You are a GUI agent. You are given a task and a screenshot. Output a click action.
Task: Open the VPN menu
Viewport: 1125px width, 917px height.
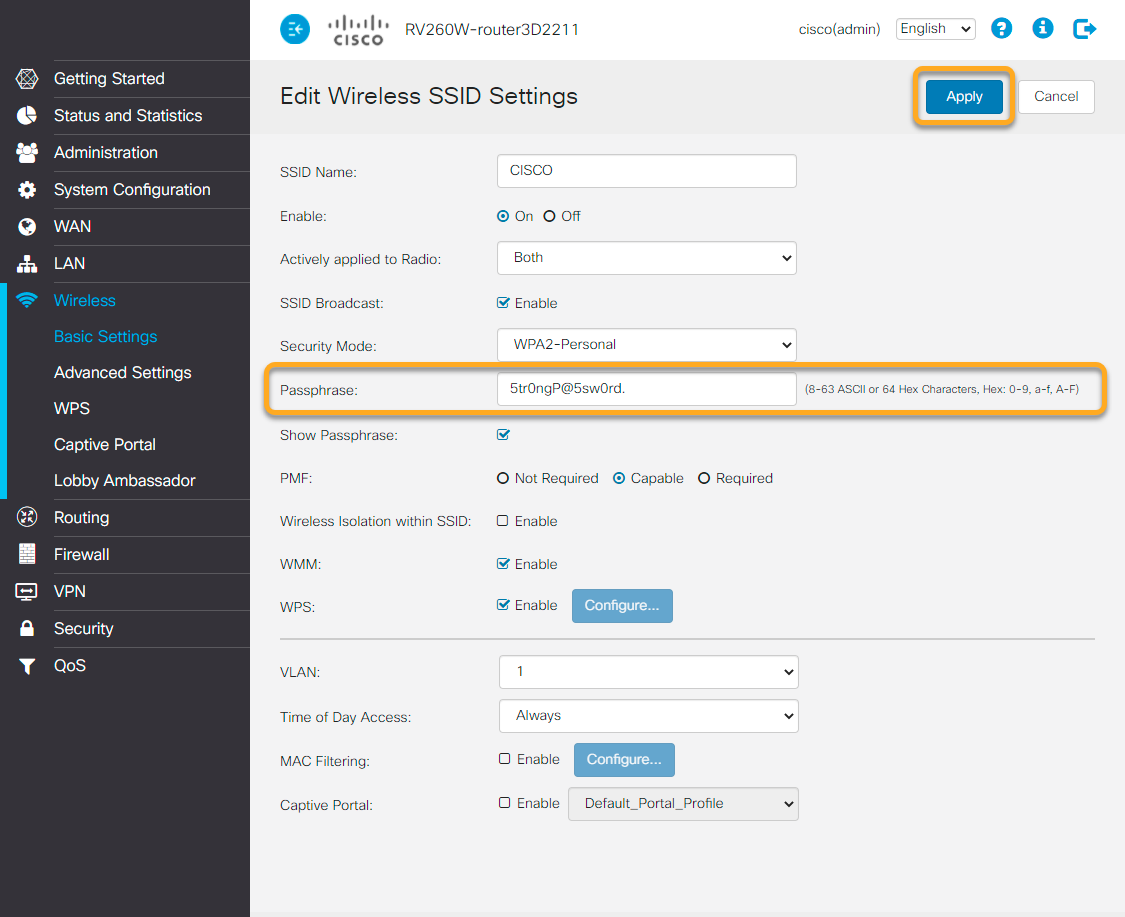tap(70, 592)
